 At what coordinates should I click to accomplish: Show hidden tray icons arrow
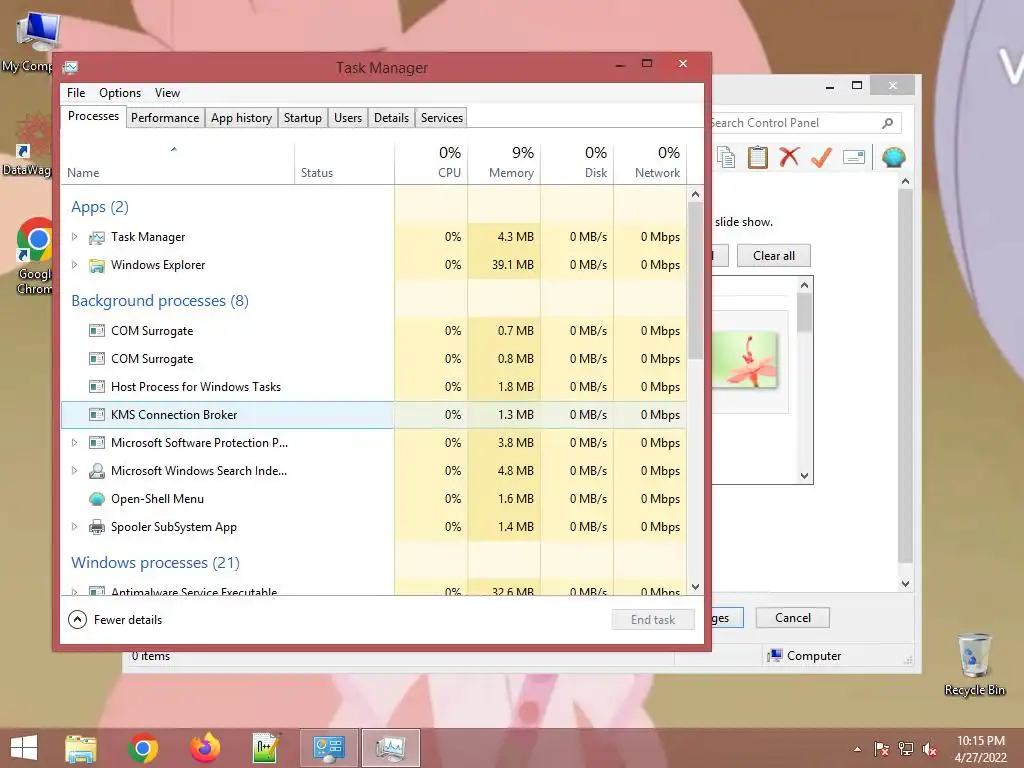click(857, 749)
